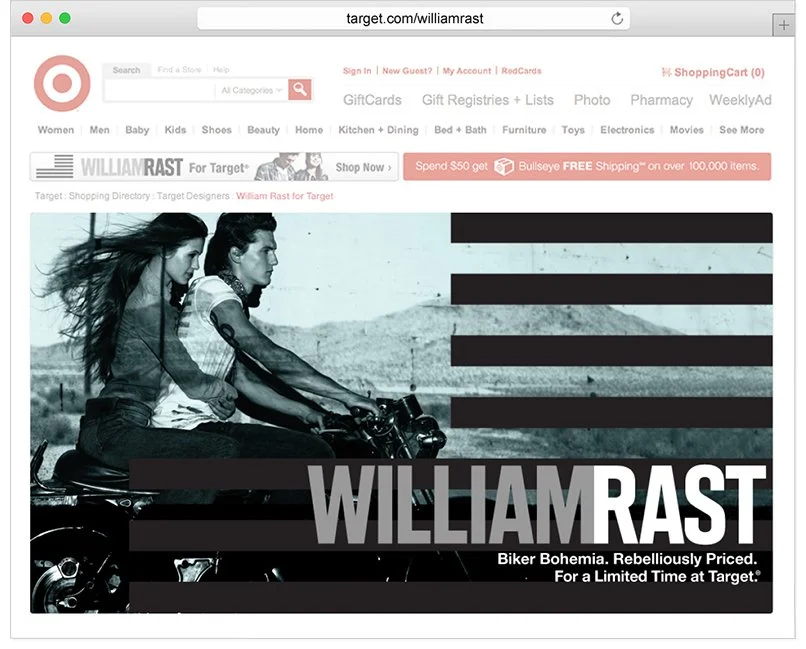806x649 pixels.
Task: Click 'For a Limited Time at Target' text
Action: pos(657,577)
